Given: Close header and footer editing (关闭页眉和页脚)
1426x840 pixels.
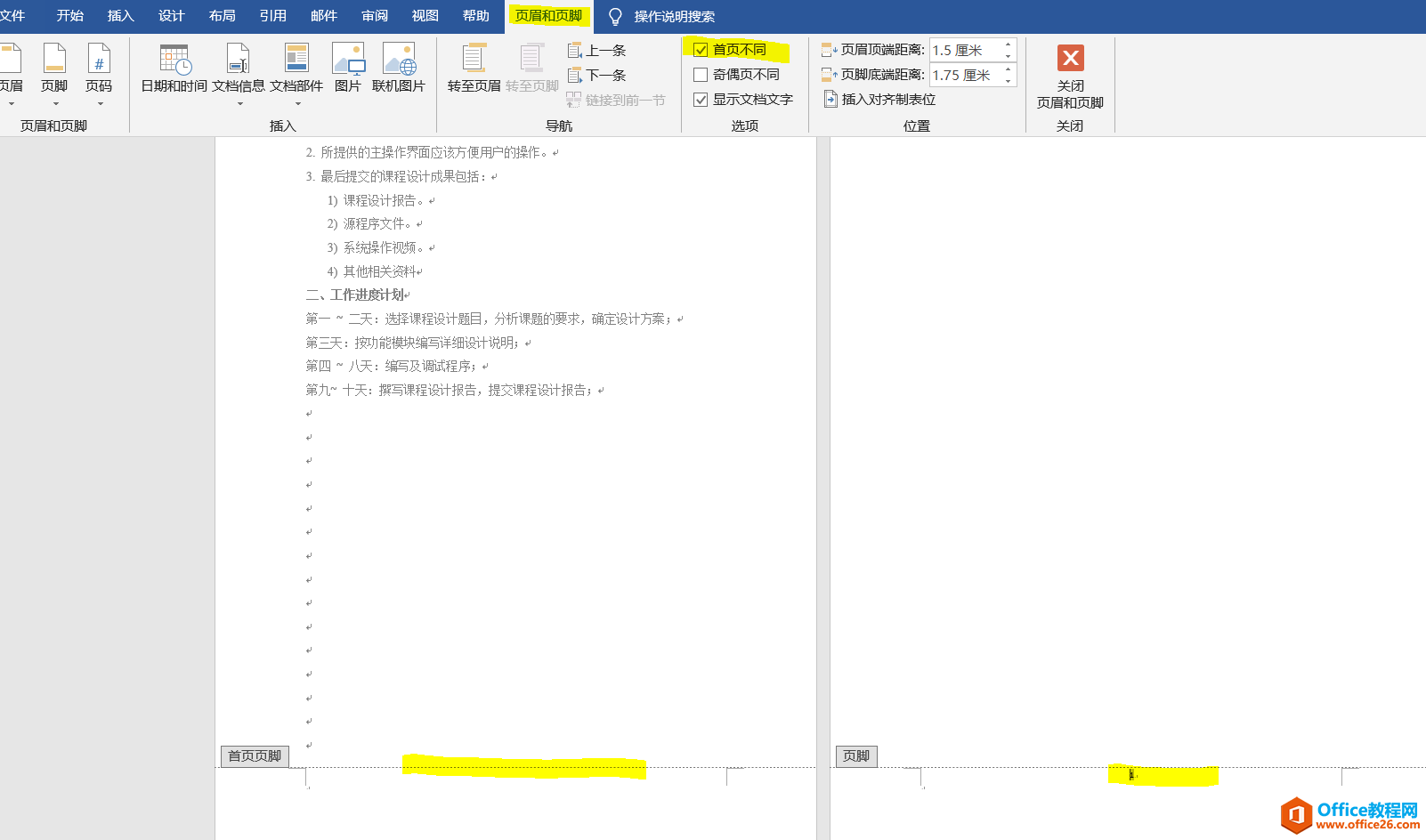Looking at the screenshot, I should click(x=1070, y=76).
